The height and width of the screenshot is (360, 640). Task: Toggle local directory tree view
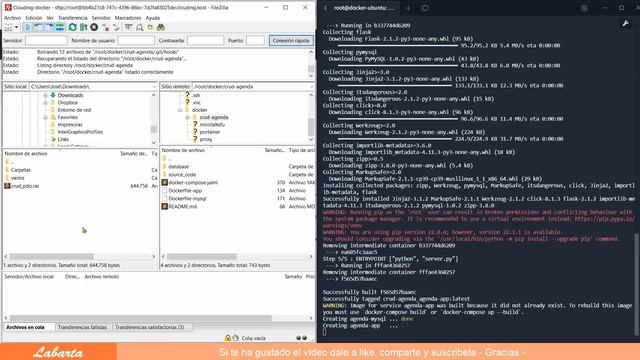click(38, 27)
